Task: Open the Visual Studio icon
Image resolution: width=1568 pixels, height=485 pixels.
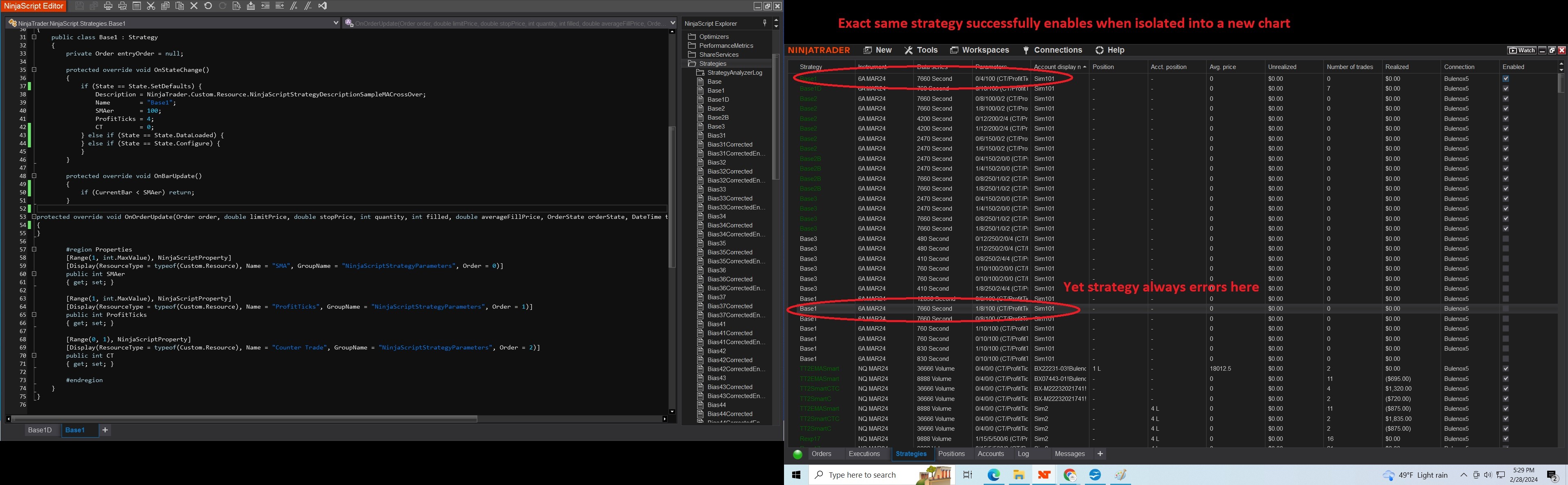Action: point(322,6)
